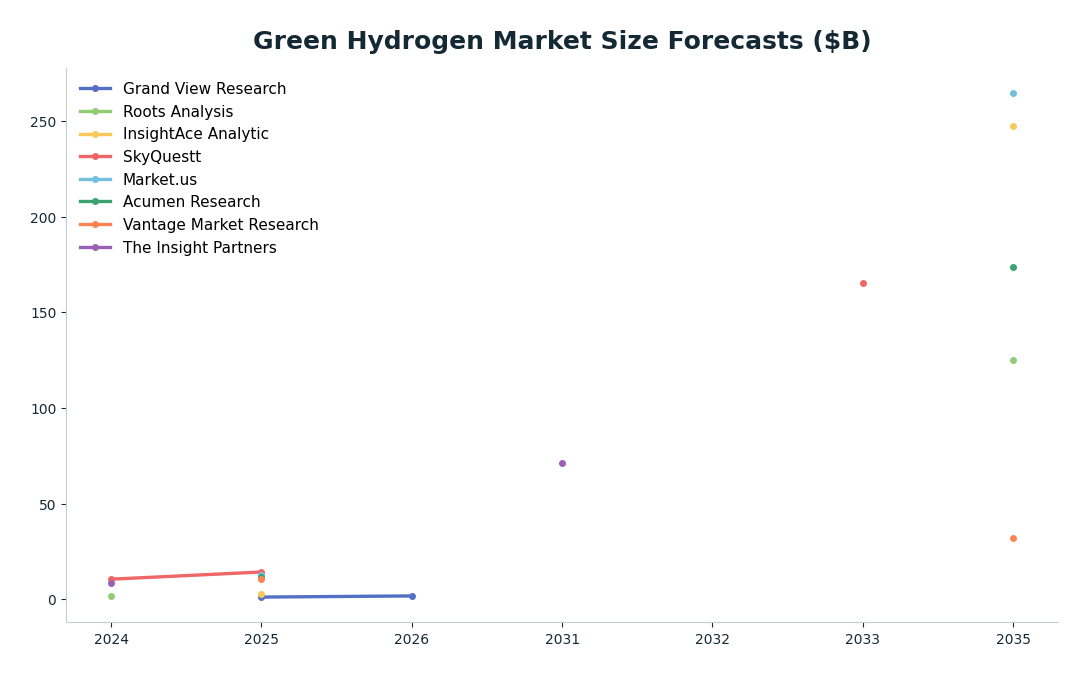Click the 2026 x-axis label
1088x676 pixels.
pos(411,639)
